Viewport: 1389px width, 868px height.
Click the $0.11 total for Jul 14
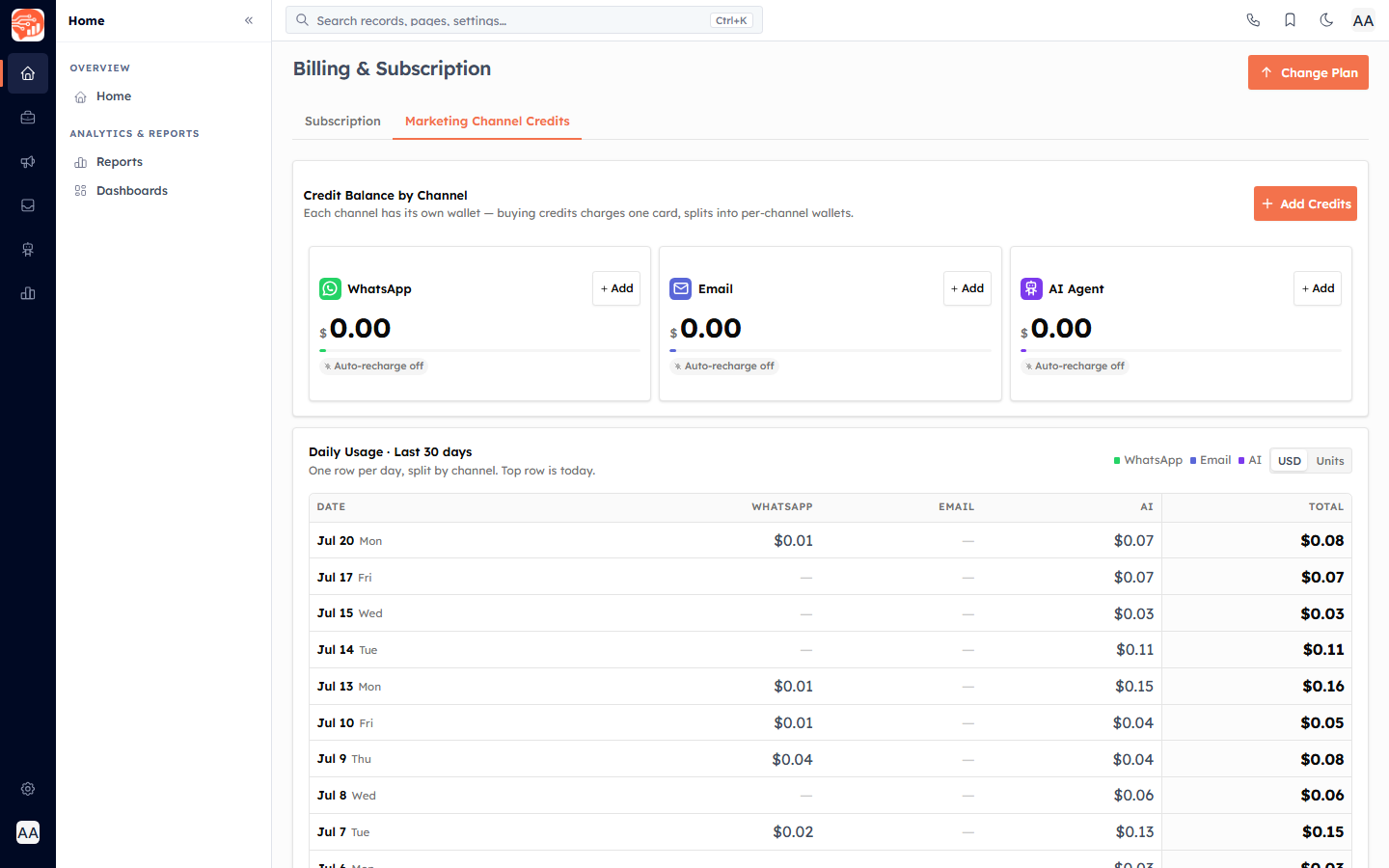click(x=1323, y=650)
